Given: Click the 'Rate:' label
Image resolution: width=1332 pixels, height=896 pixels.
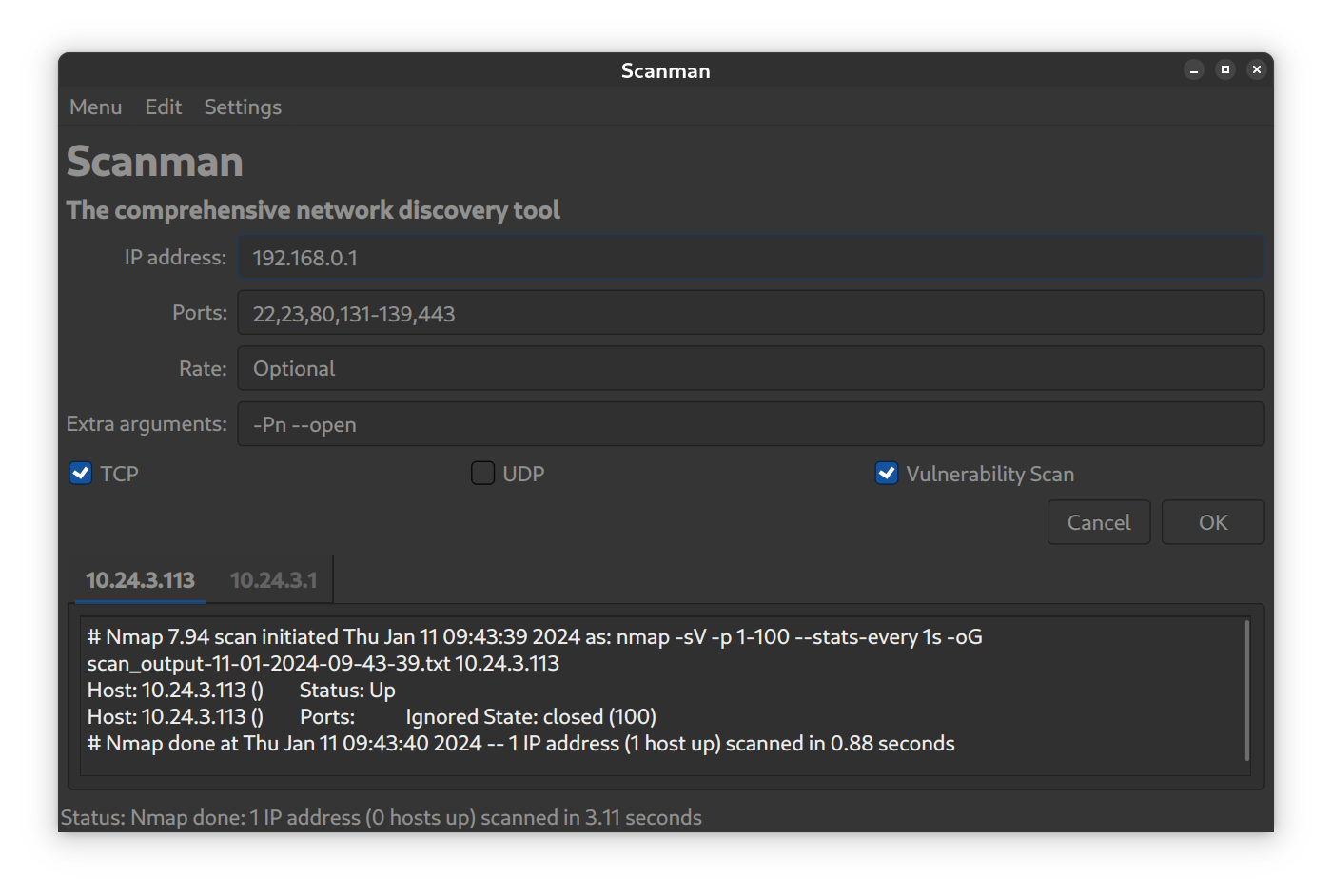Looking at the screenshot, I should pos(203,368).
